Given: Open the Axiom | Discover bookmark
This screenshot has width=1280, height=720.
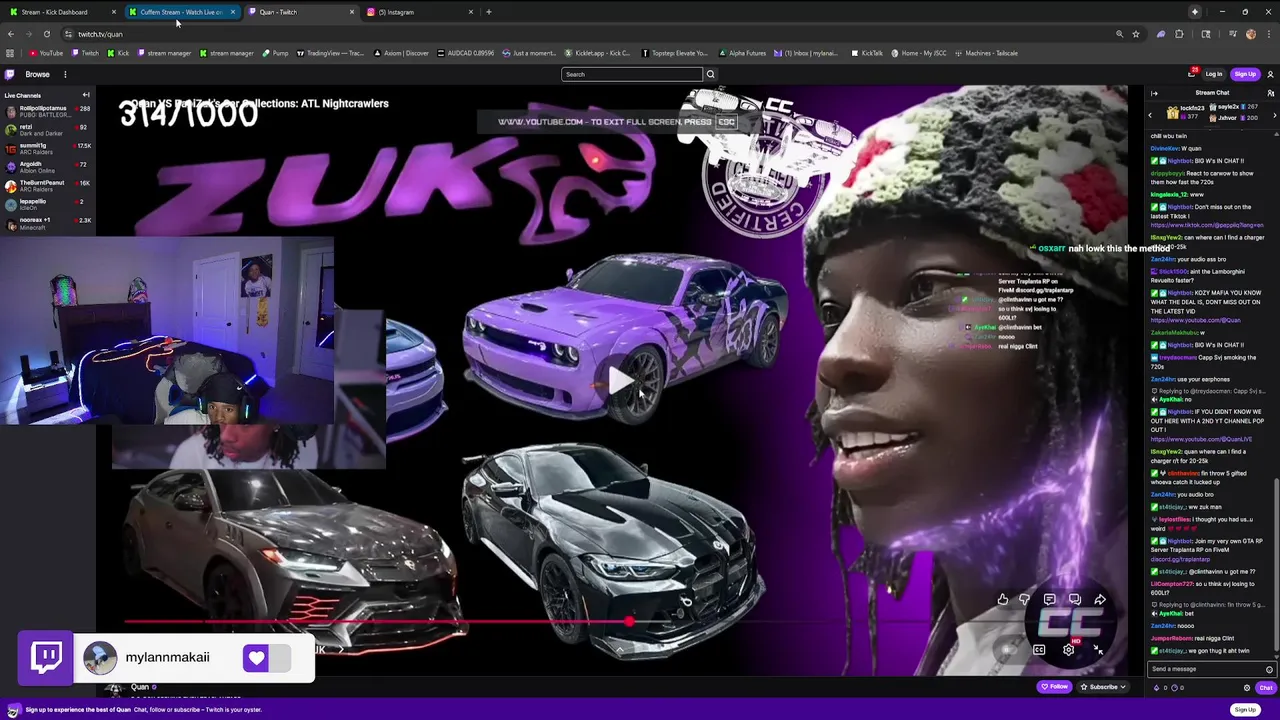Looking at the screenshot, I should (x=402, y=53).
